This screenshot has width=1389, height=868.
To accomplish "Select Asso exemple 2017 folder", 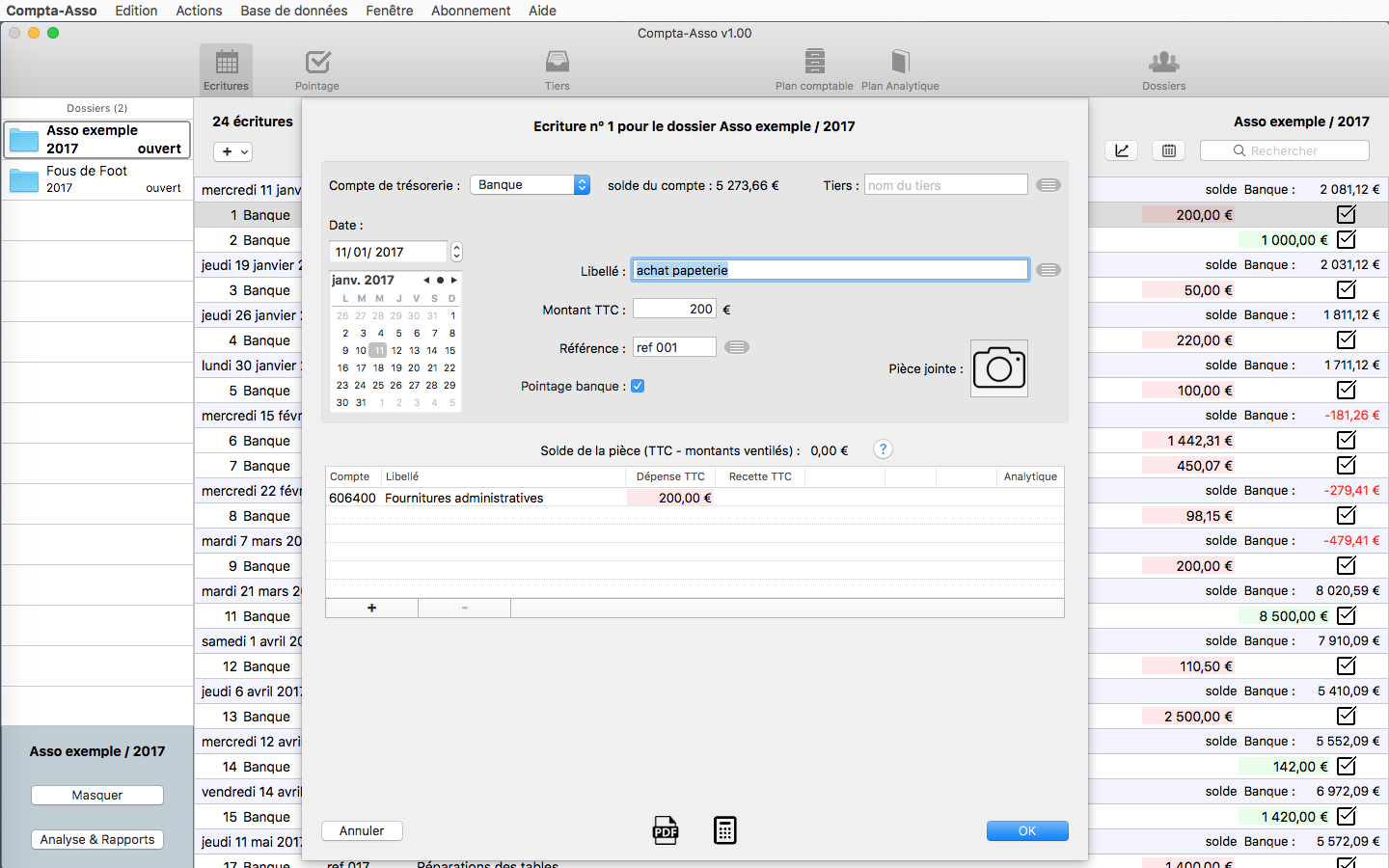I will tap(96, 140).
